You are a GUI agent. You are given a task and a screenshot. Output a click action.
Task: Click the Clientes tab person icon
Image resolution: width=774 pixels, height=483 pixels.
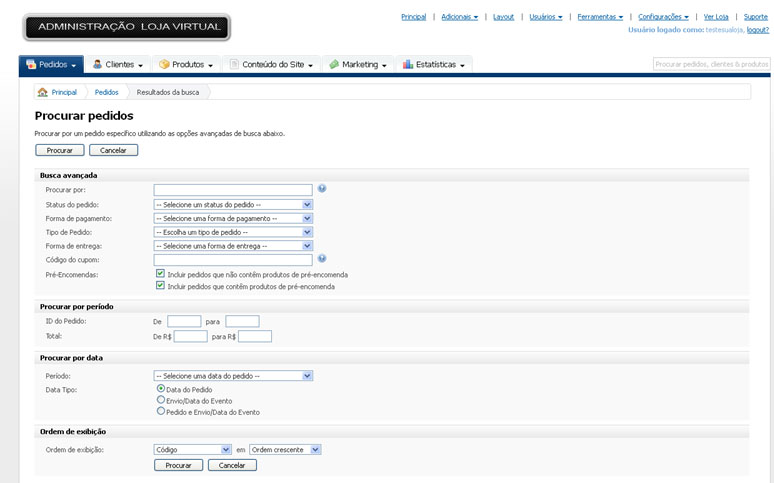click(97, 64)
